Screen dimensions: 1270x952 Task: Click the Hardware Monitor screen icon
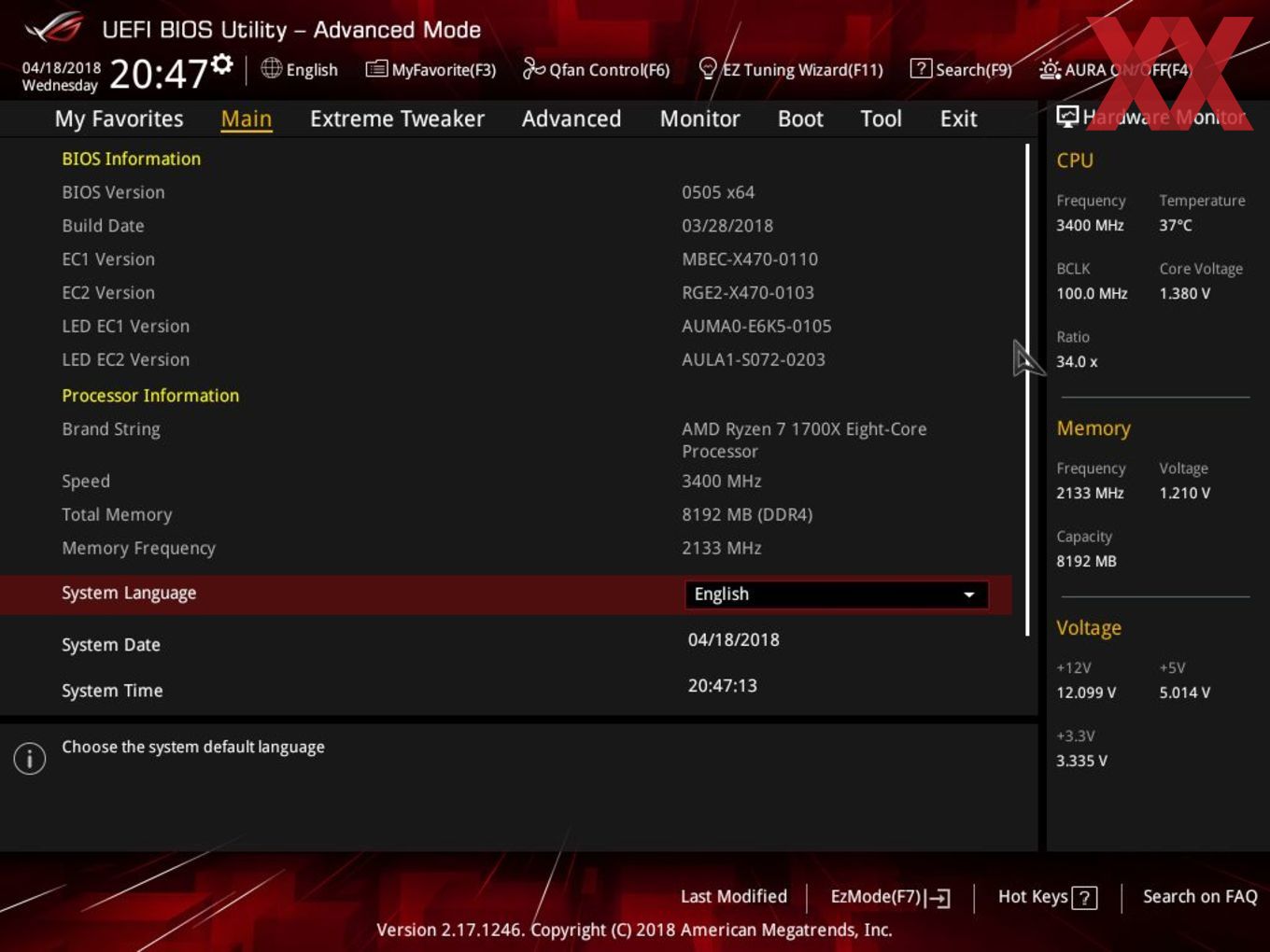pyautogui.click(x=1067, y=116)
